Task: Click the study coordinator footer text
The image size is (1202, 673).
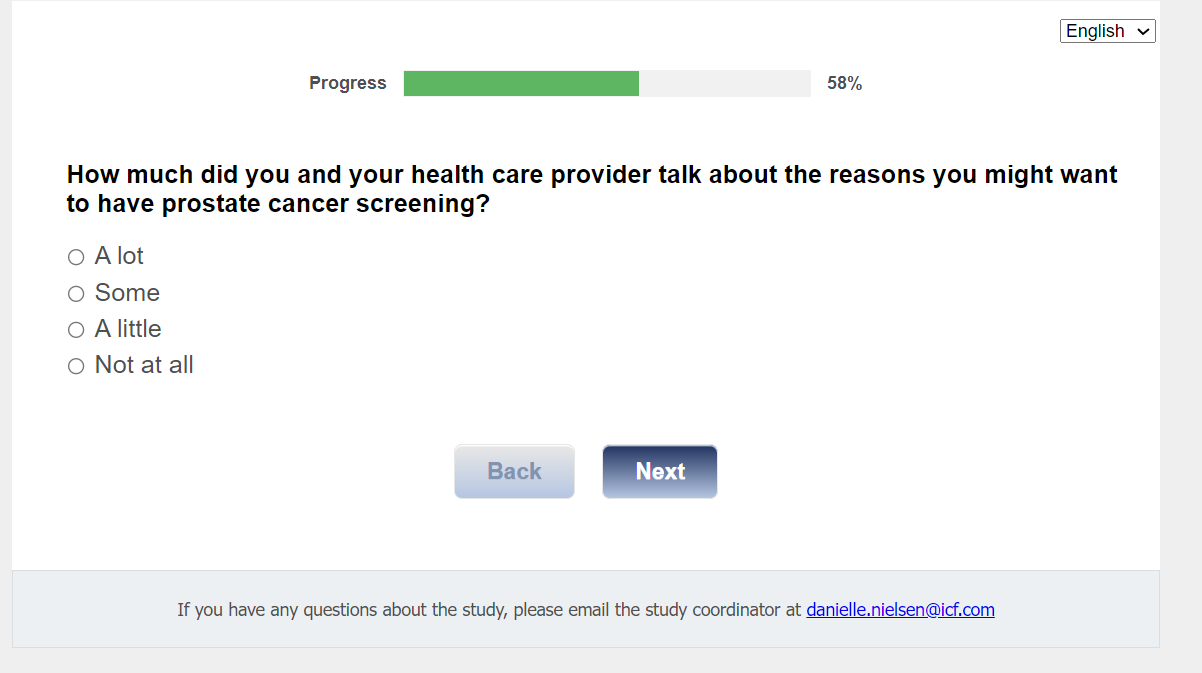Action: point(490,609)
